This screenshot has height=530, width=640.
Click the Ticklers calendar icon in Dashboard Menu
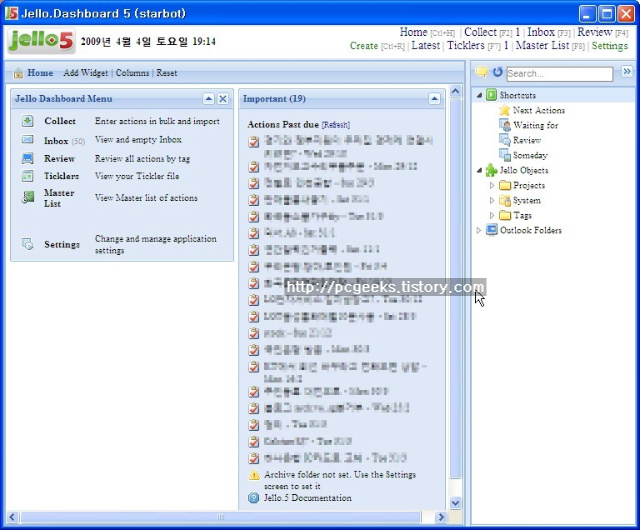27,176
